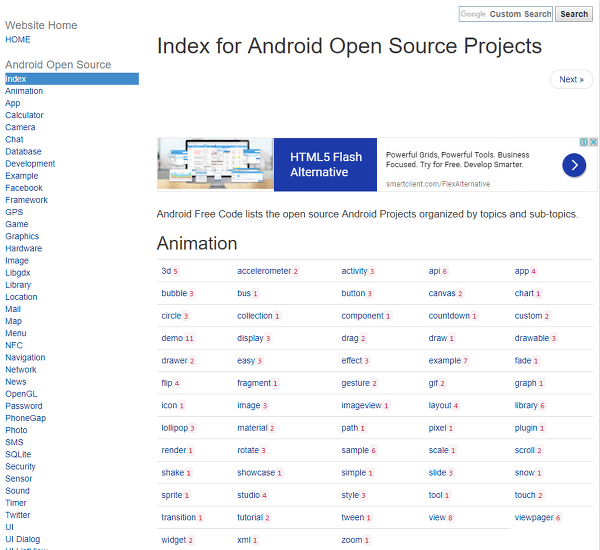Open the gesture animation topic
600x550 pixels.
(355, 383)
